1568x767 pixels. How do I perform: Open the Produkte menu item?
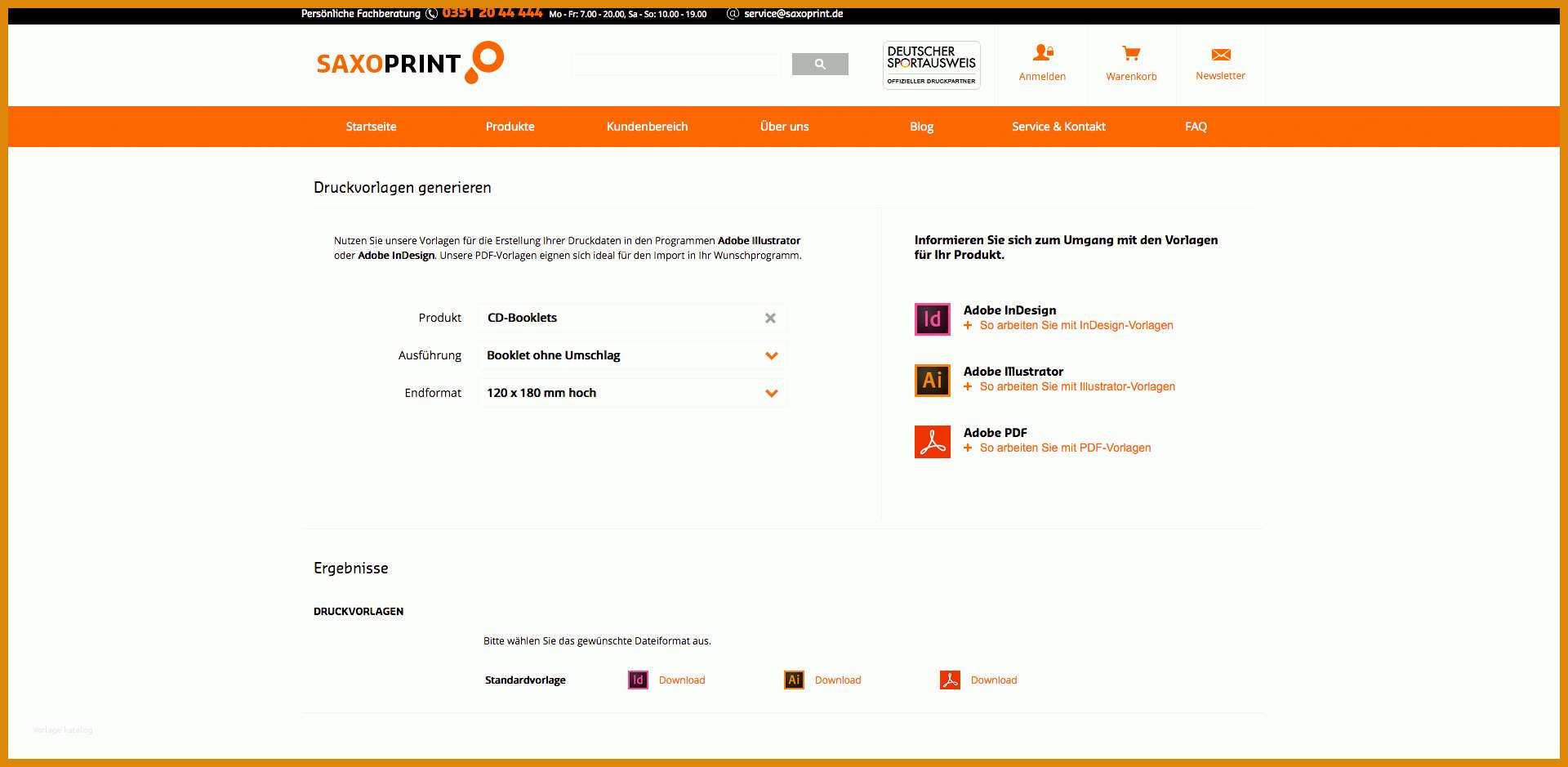tap(510, 127)
